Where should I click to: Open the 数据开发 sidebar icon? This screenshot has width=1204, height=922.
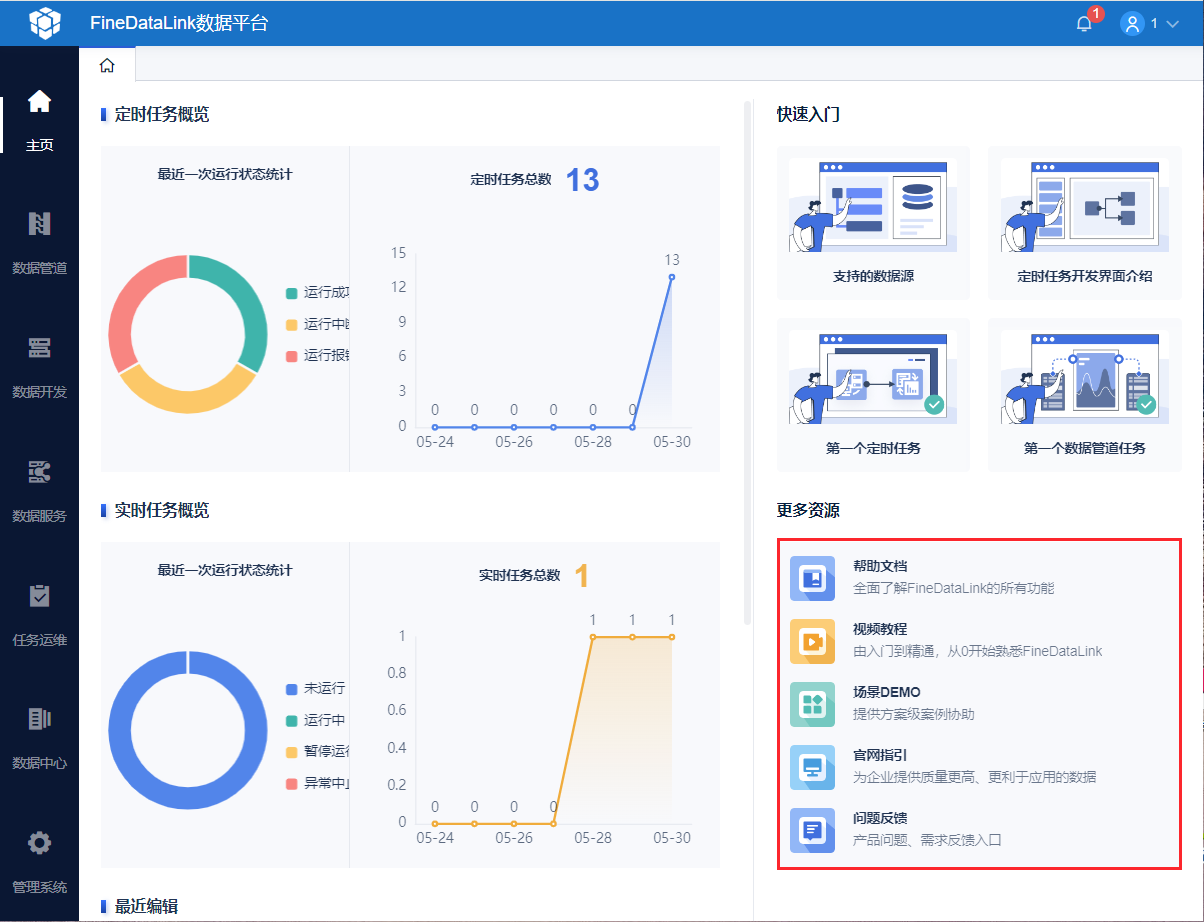tap(39, 348)
